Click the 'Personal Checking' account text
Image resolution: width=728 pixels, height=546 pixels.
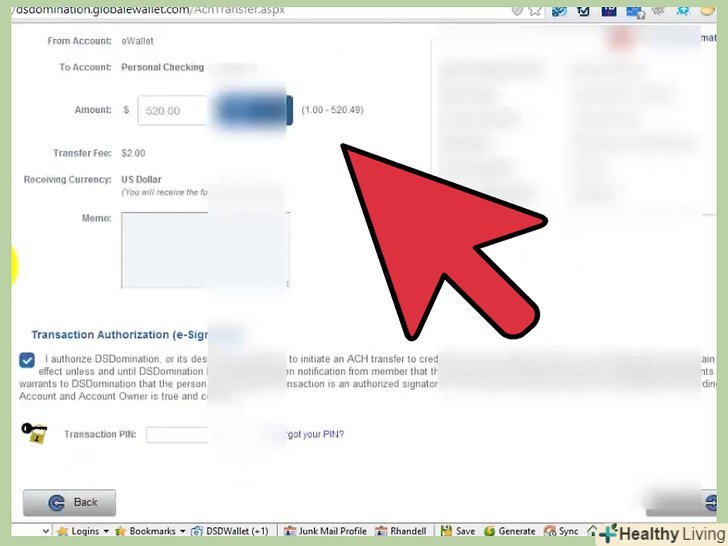[x=162, y=67]
